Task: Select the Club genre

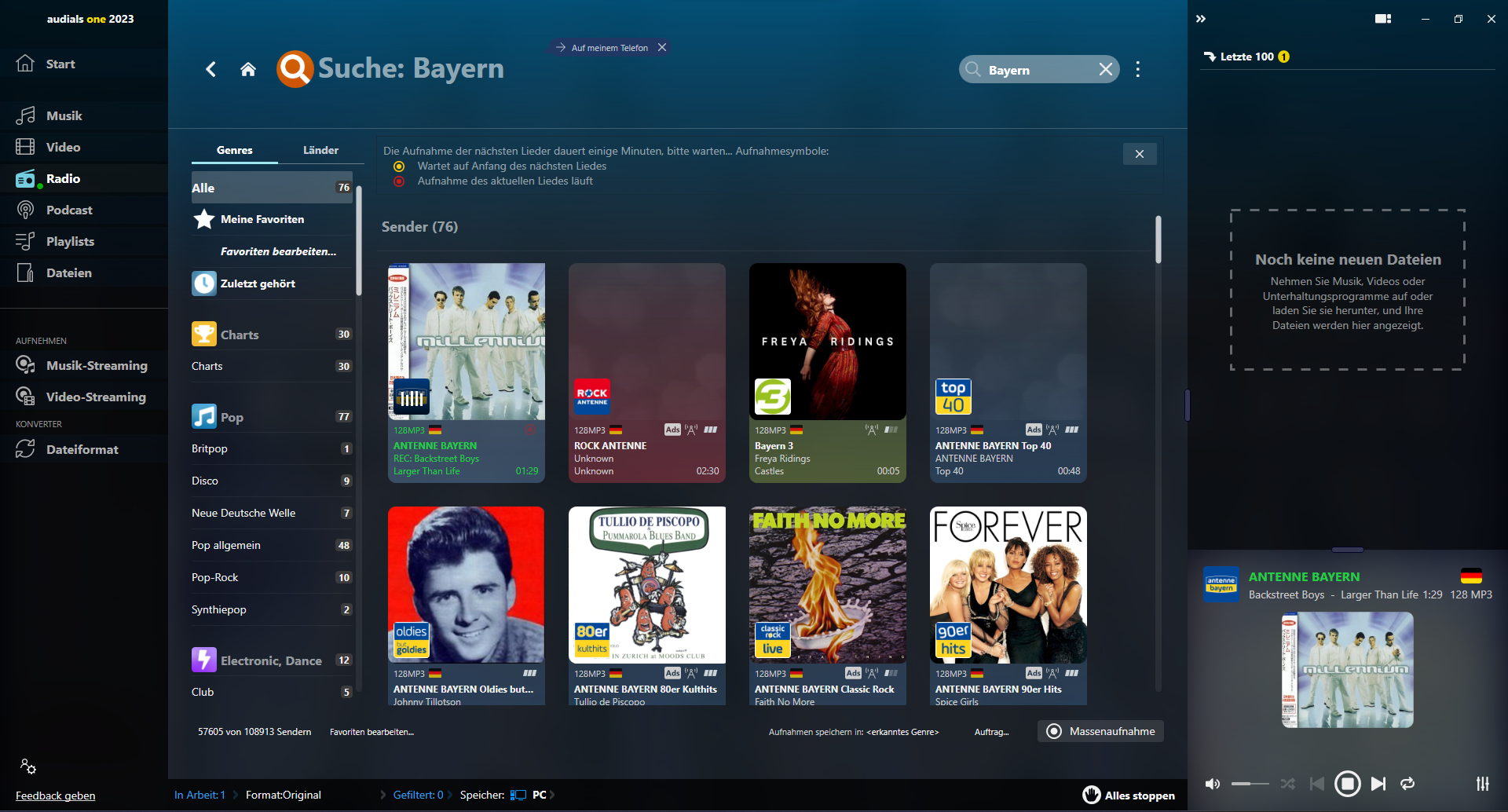Action: click(272, 693)
